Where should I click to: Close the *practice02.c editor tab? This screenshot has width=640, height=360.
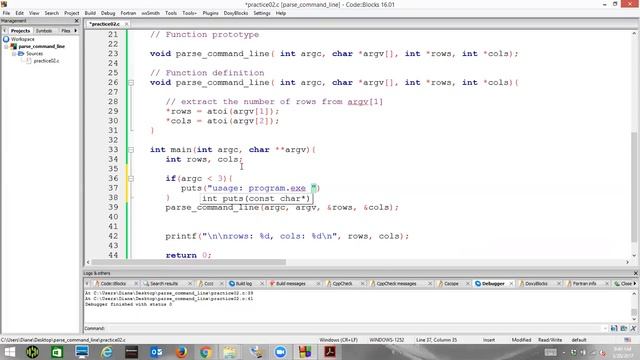tap(127, 24)
